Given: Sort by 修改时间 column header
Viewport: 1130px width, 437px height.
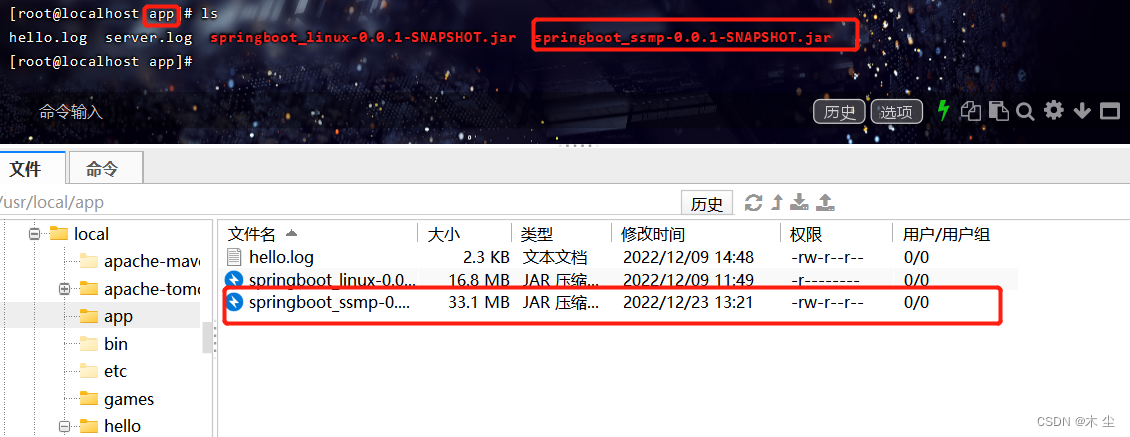Looking at the screenshot, I should coord(653,234).
